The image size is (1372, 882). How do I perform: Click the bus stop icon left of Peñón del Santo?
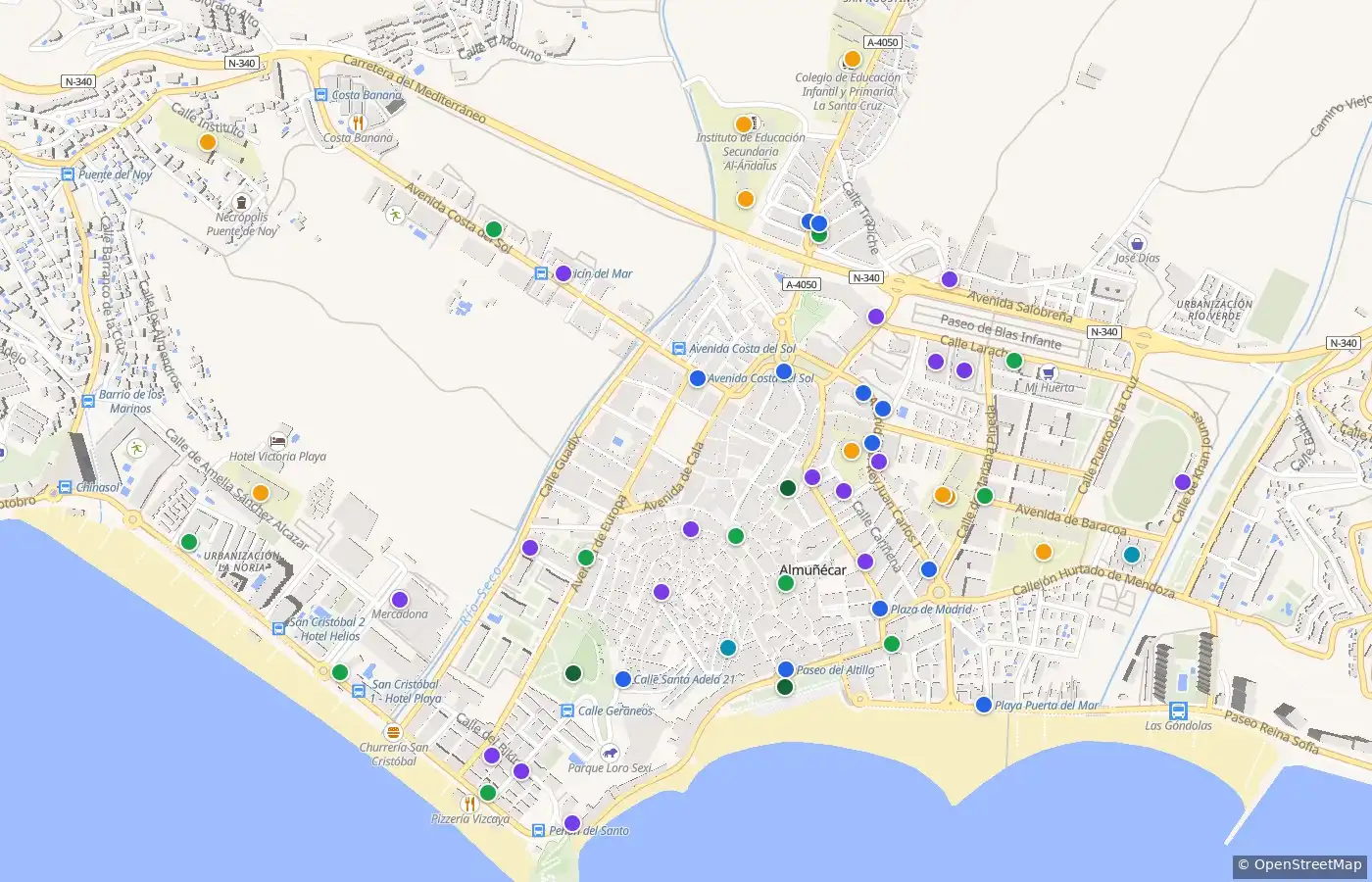(x=538, y=830)
